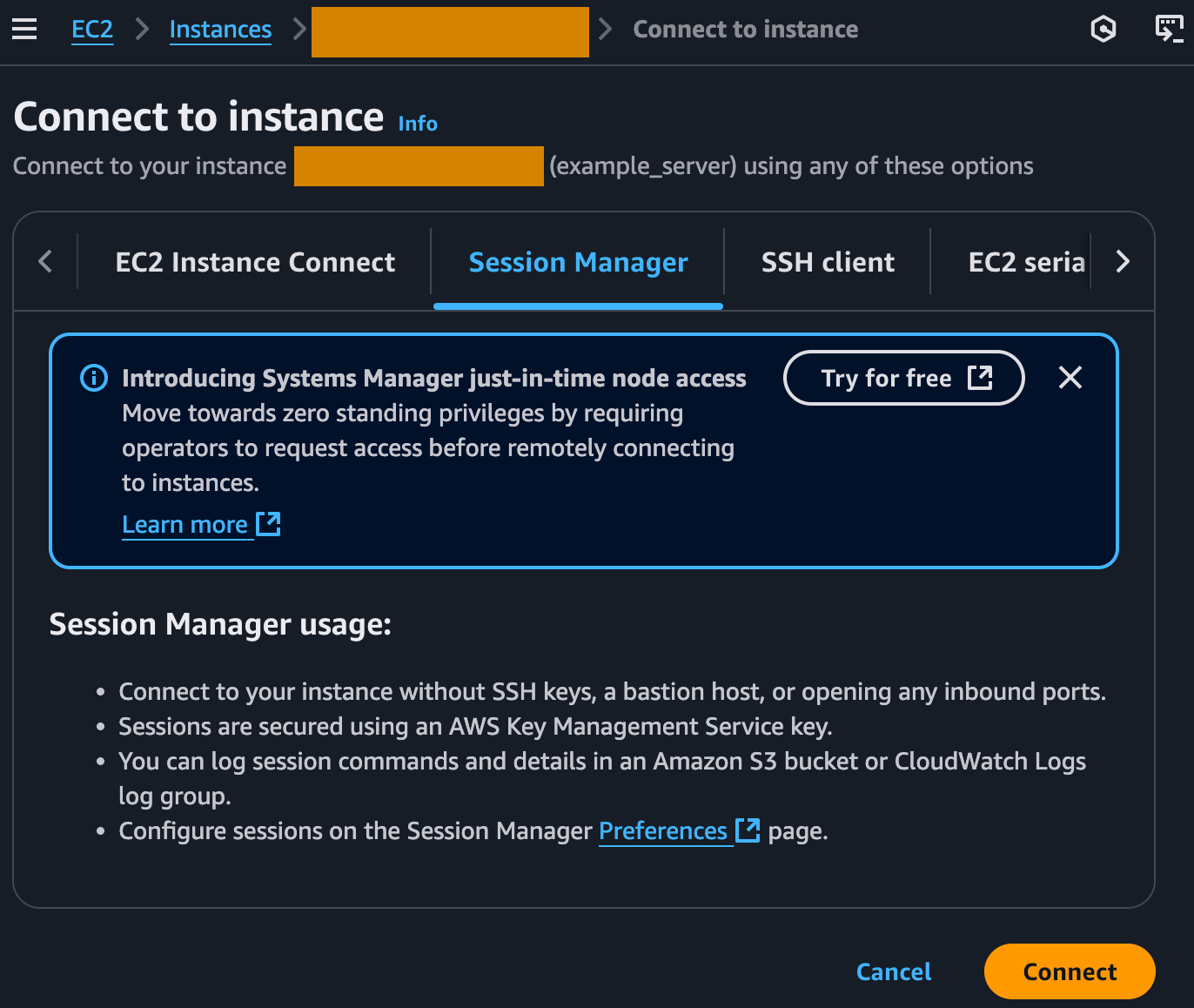The image size is (1194, 1008).
Task: Click the info circle icon in the banner
Action: pos(94,378)
